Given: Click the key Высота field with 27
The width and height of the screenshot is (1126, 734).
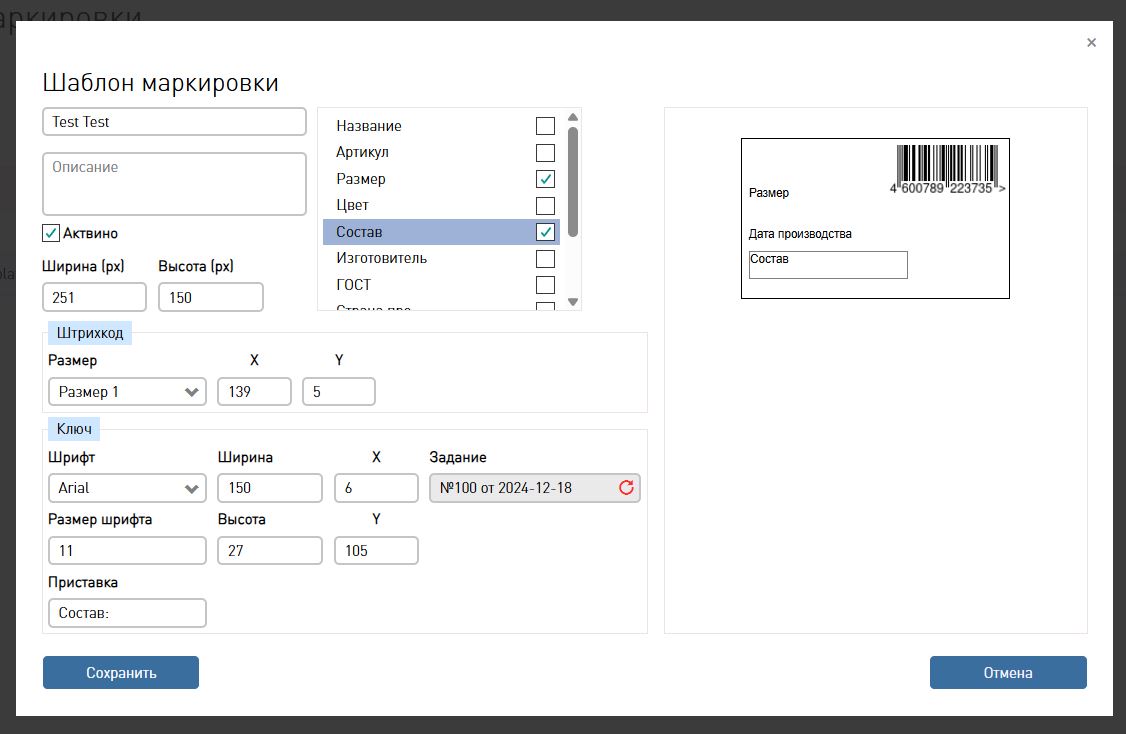Looking at the screenshot, I should [x=270, y=550].
